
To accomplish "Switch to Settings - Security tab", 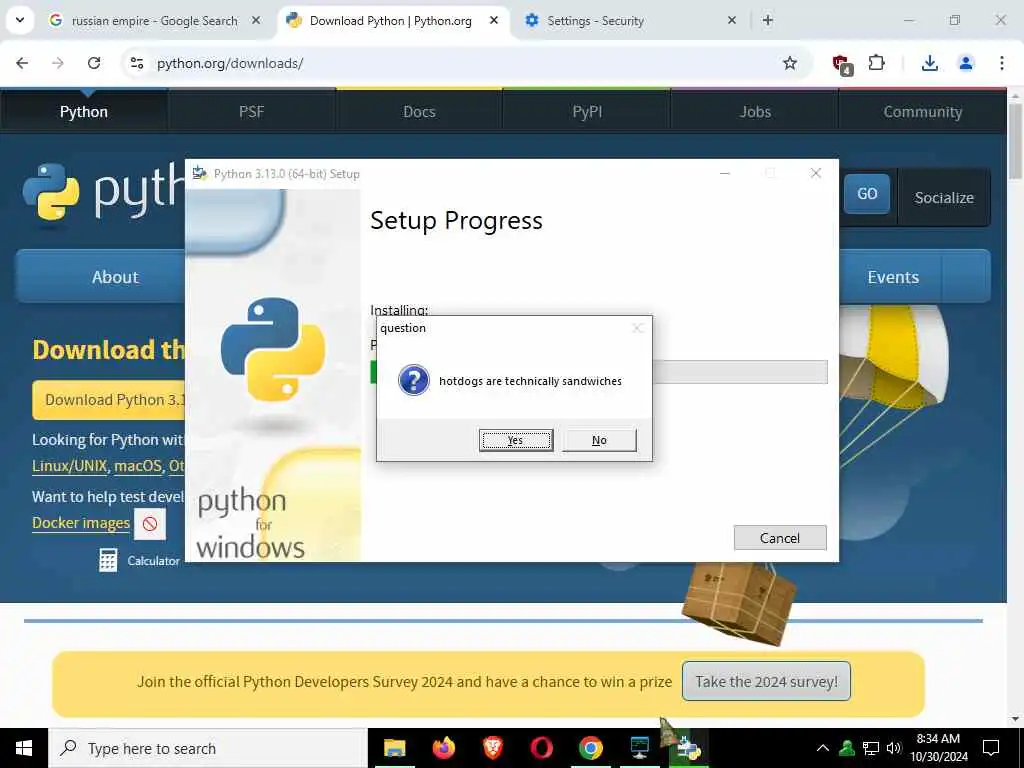I will coord(596,21).
